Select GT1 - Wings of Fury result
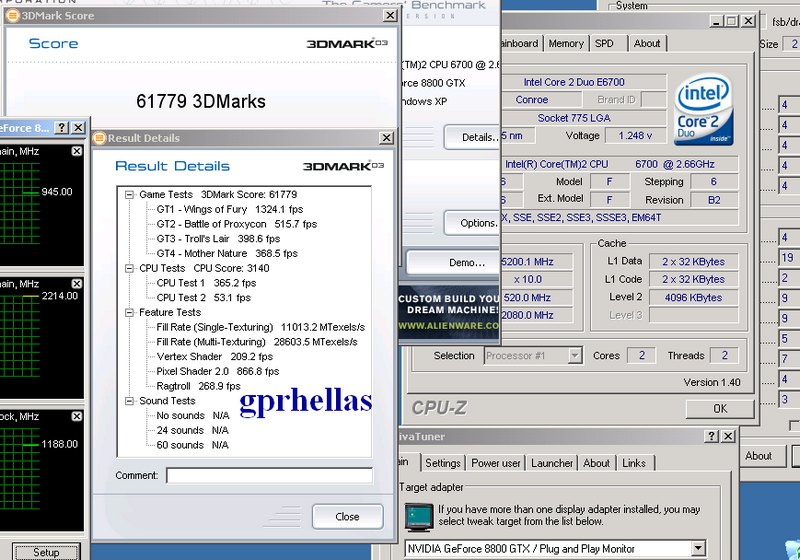800x560 pixels. click(x=230, y=209)
